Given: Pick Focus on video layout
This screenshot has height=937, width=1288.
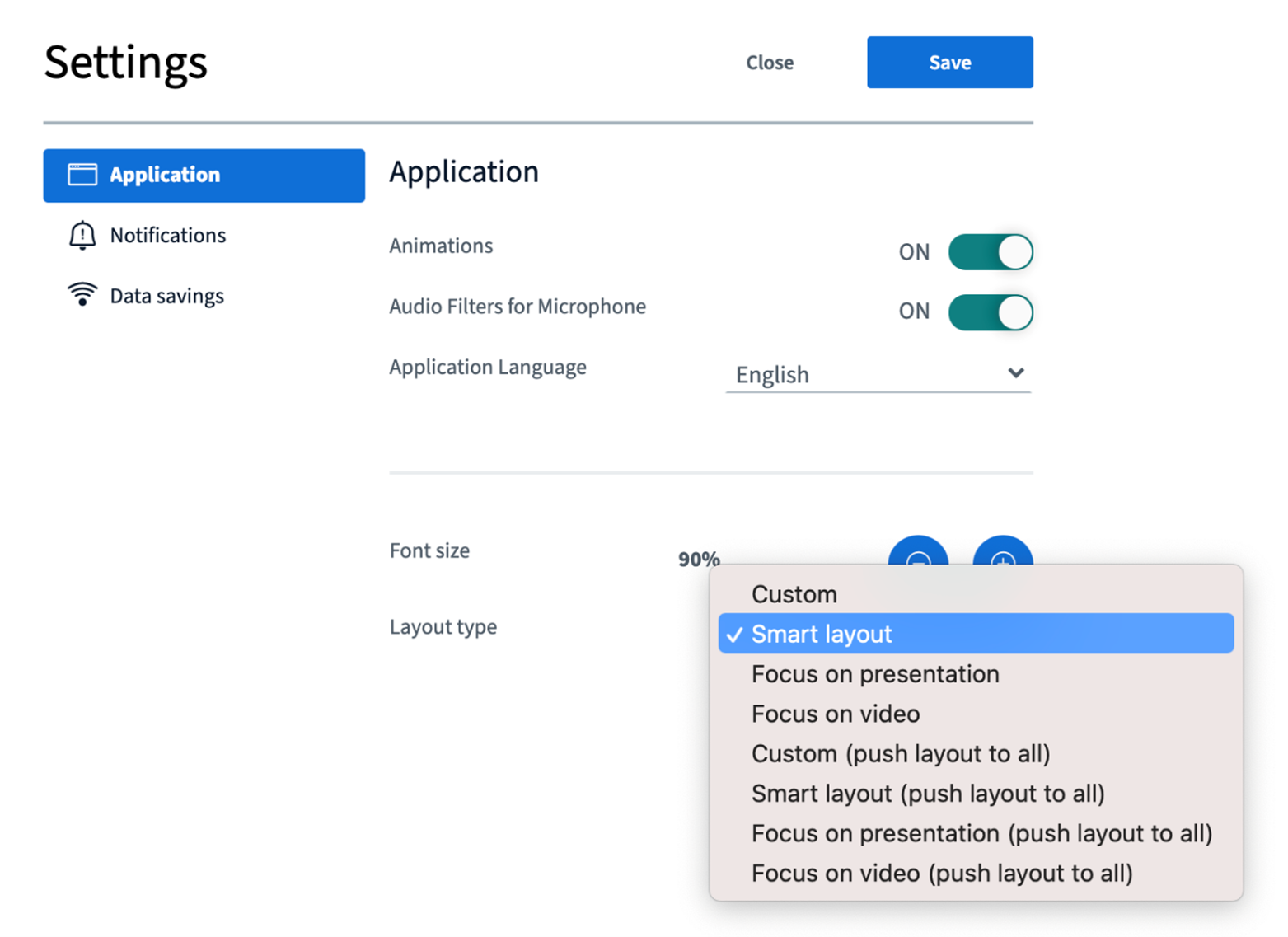Looking at the screenshot, I should pos(836,714).
